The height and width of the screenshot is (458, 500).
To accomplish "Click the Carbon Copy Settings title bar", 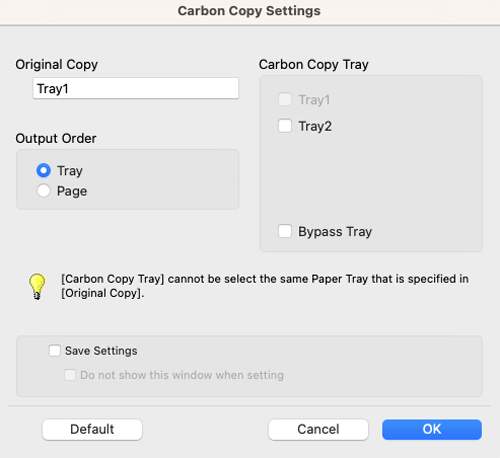I will pos(249,11).
